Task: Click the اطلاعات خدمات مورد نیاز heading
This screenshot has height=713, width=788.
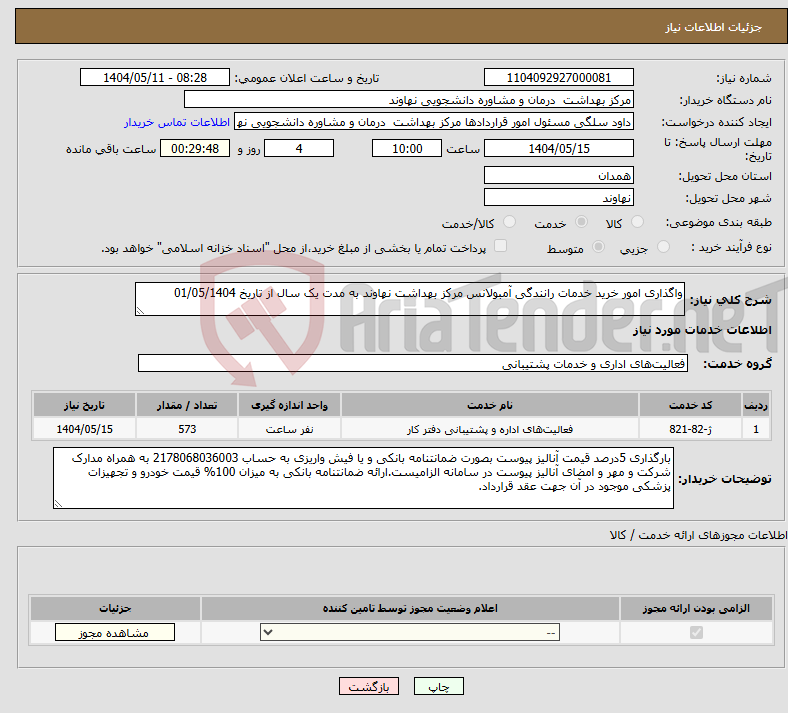Action: click(x=702, y=330)
